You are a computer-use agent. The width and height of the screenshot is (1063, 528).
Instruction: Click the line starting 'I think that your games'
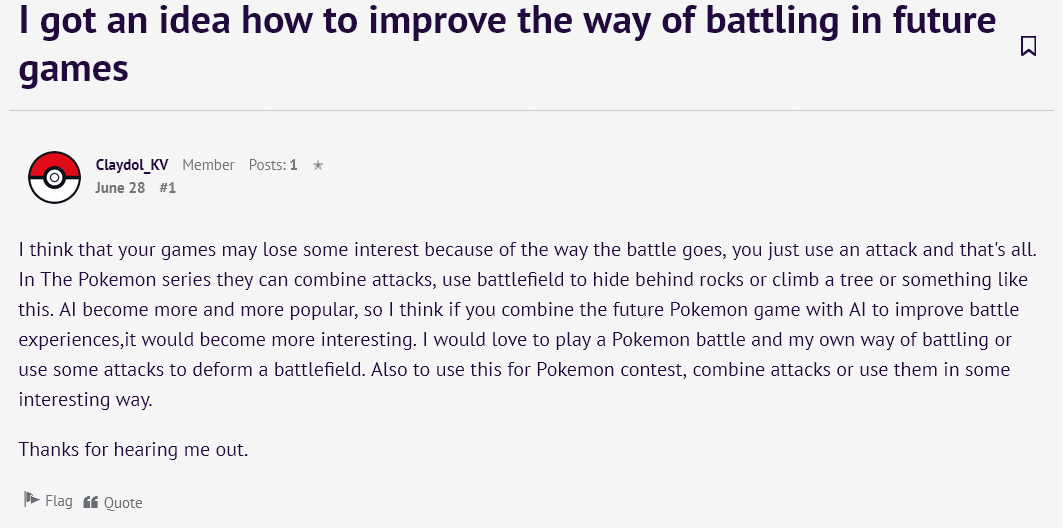(527, 249)
